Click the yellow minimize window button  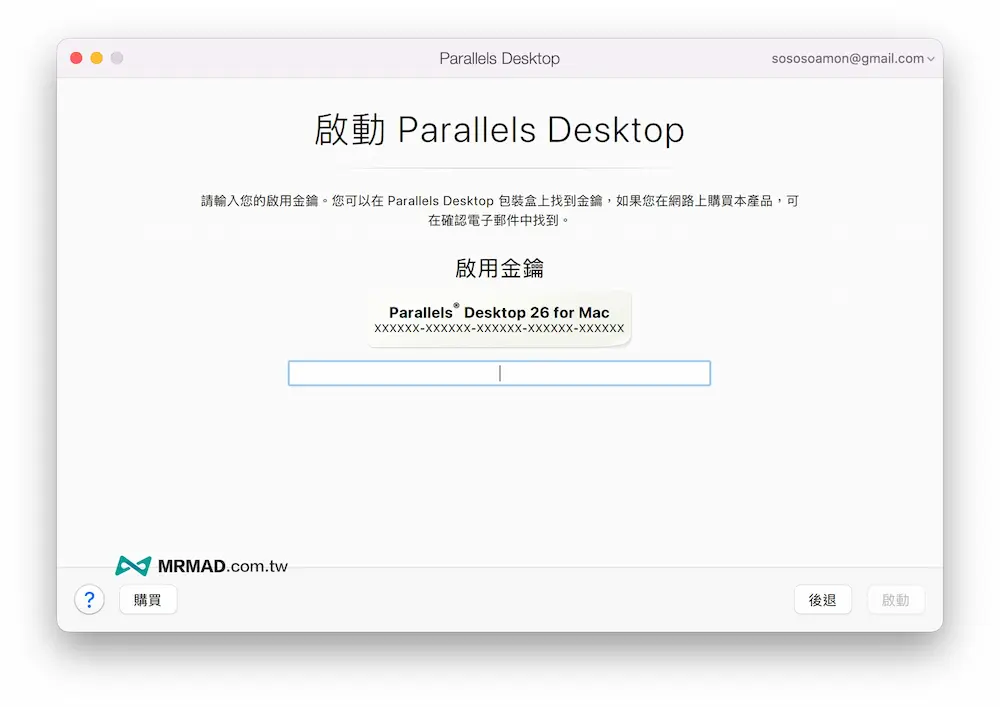coord(96,57)
